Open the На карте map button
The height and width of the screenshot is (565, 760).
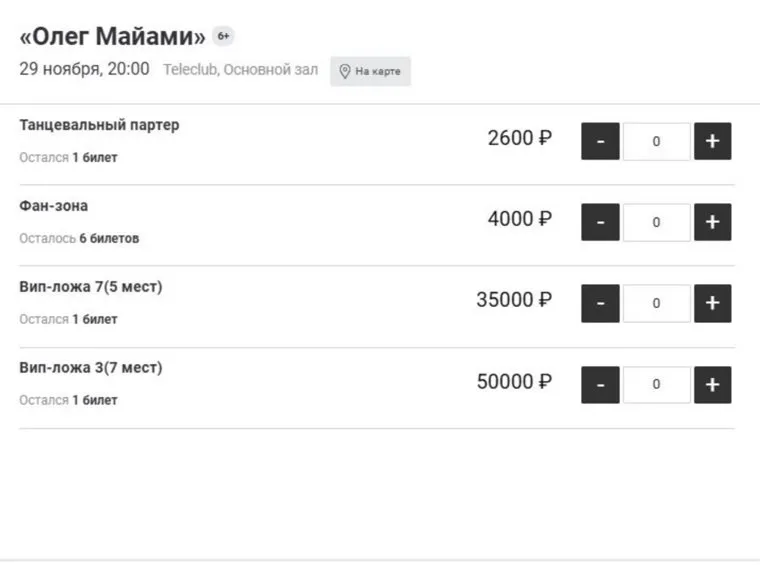pos(370,71)
